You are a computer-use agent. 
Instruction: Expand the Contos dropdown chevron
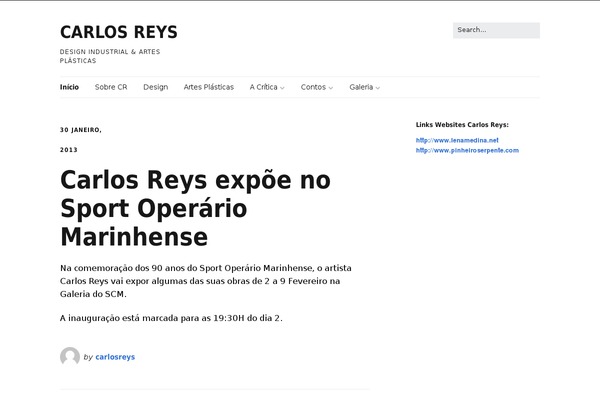point(331,88)
